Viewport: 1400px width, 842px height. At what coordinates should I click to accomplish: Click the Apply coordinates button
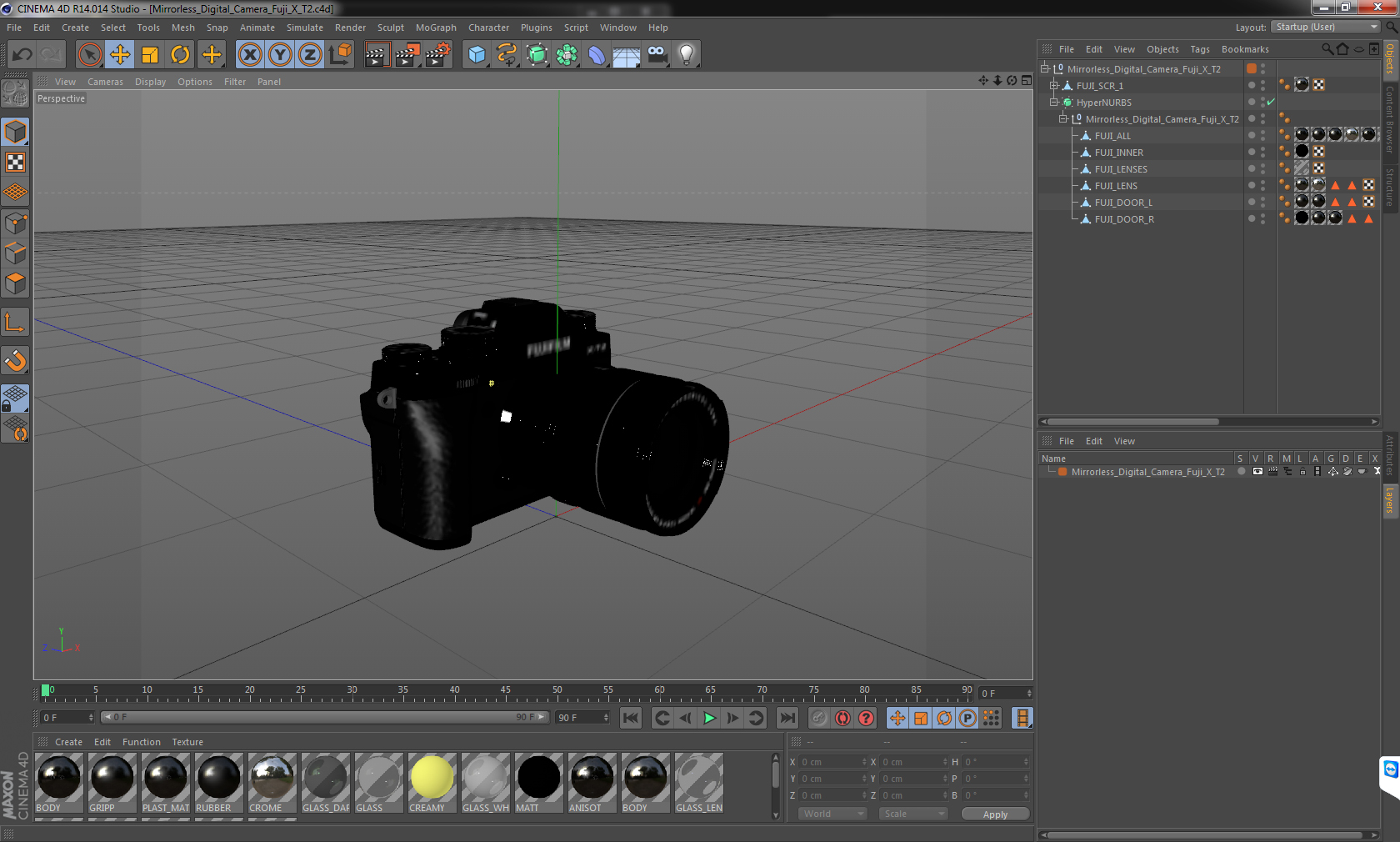coord(995,814)
